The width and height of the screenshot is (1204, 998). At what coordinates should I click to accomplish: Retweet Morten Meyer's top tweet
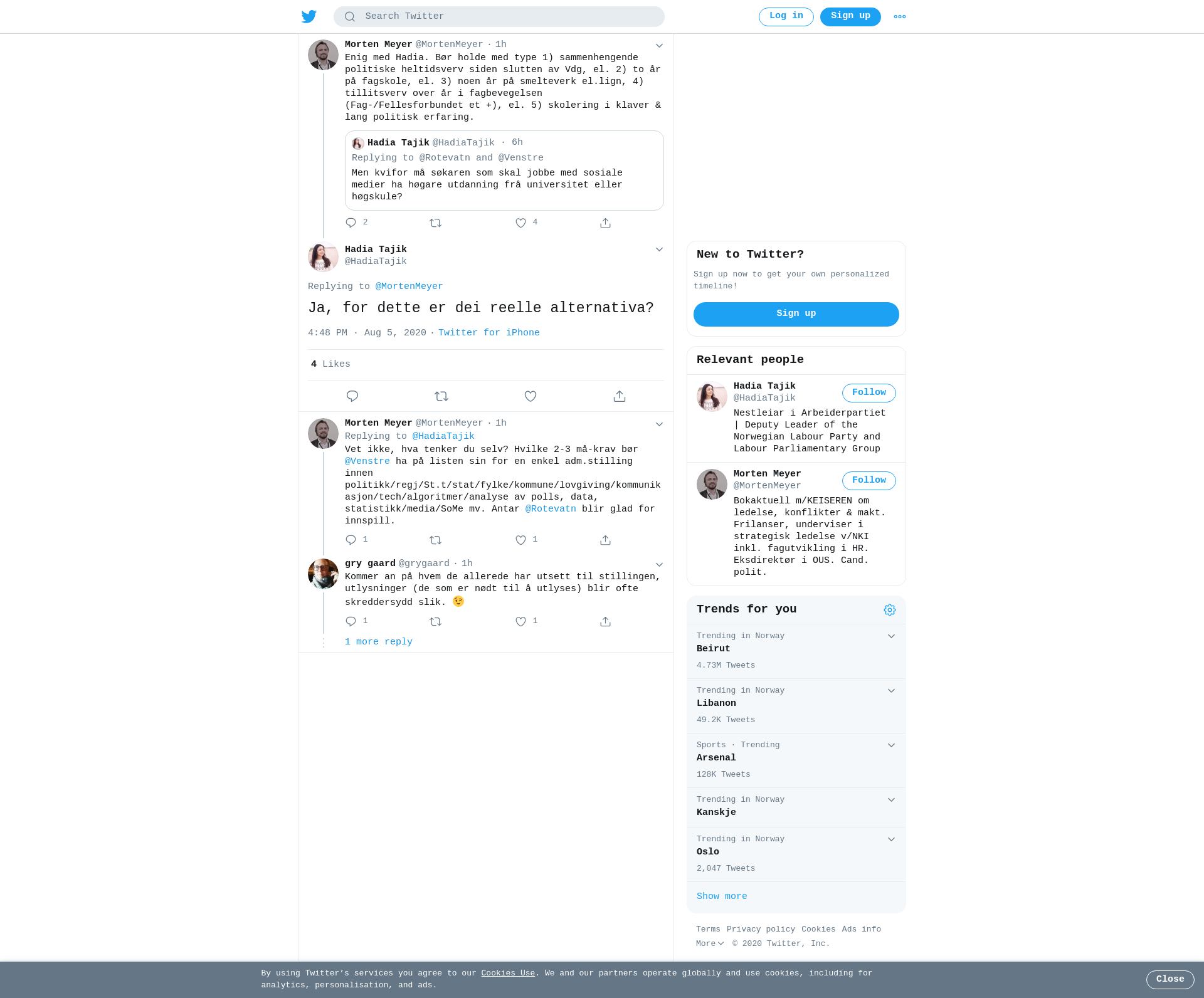point(436,223)
